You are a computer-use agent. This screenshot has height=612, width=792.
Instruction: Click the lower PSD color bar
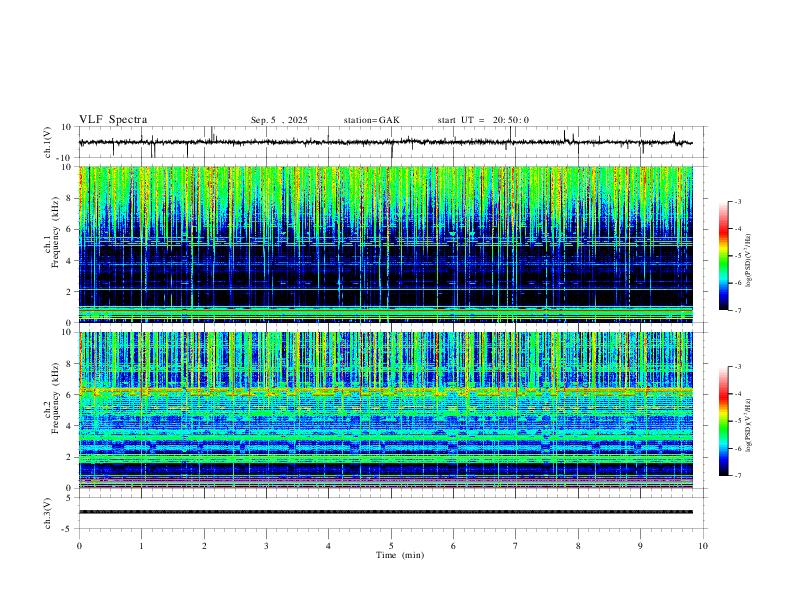(x=723, y=421)
